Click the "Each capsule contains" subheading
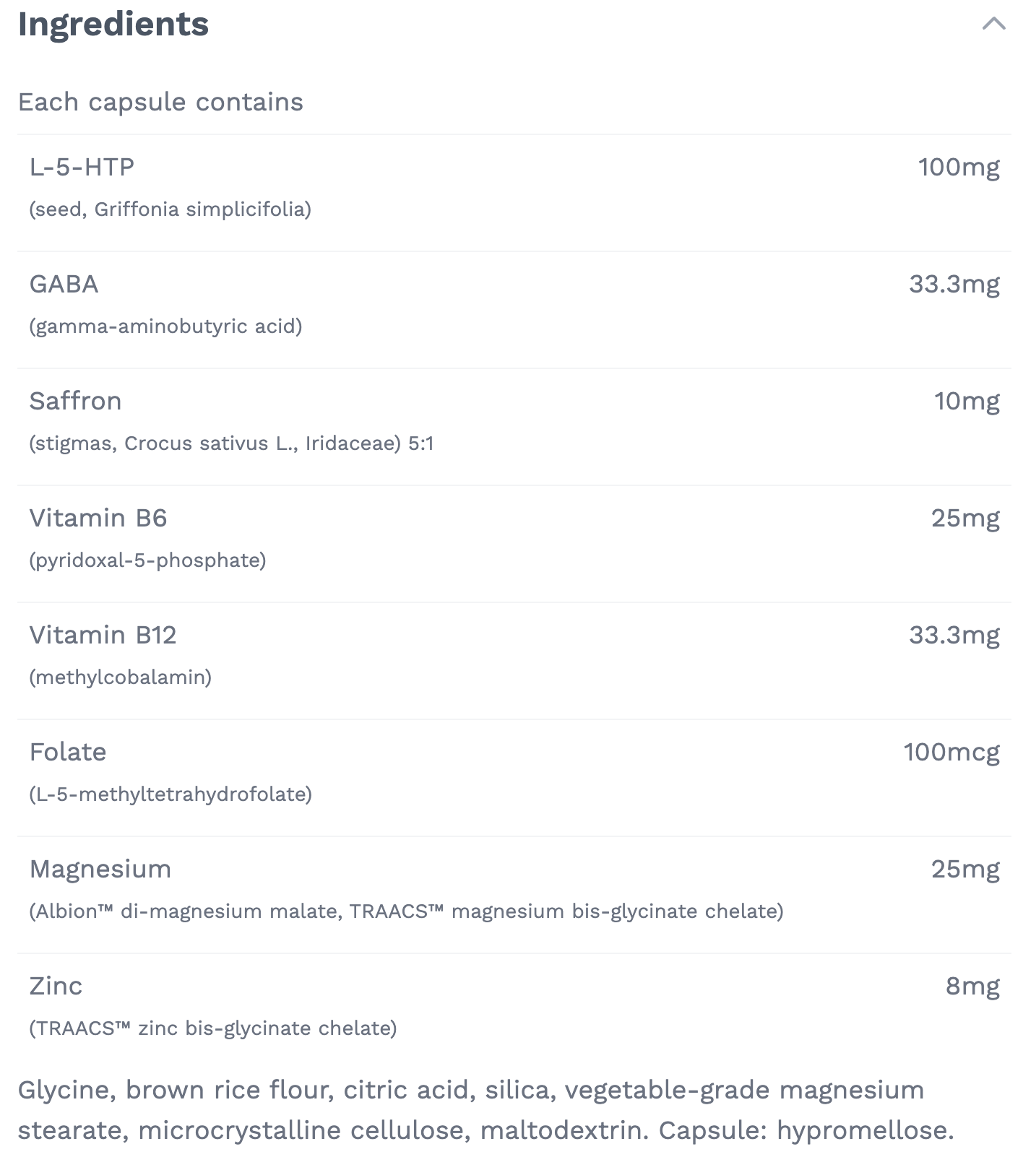This screenshot has height=1157, width=1036. [160, 103]
